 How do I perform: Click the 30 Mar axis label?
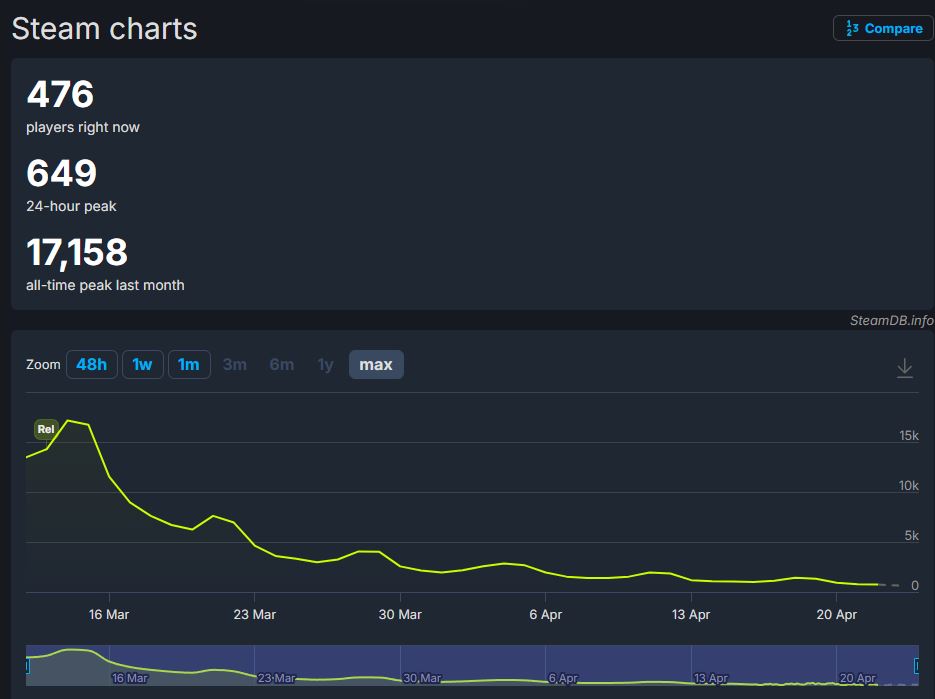(x=400, y=614)
